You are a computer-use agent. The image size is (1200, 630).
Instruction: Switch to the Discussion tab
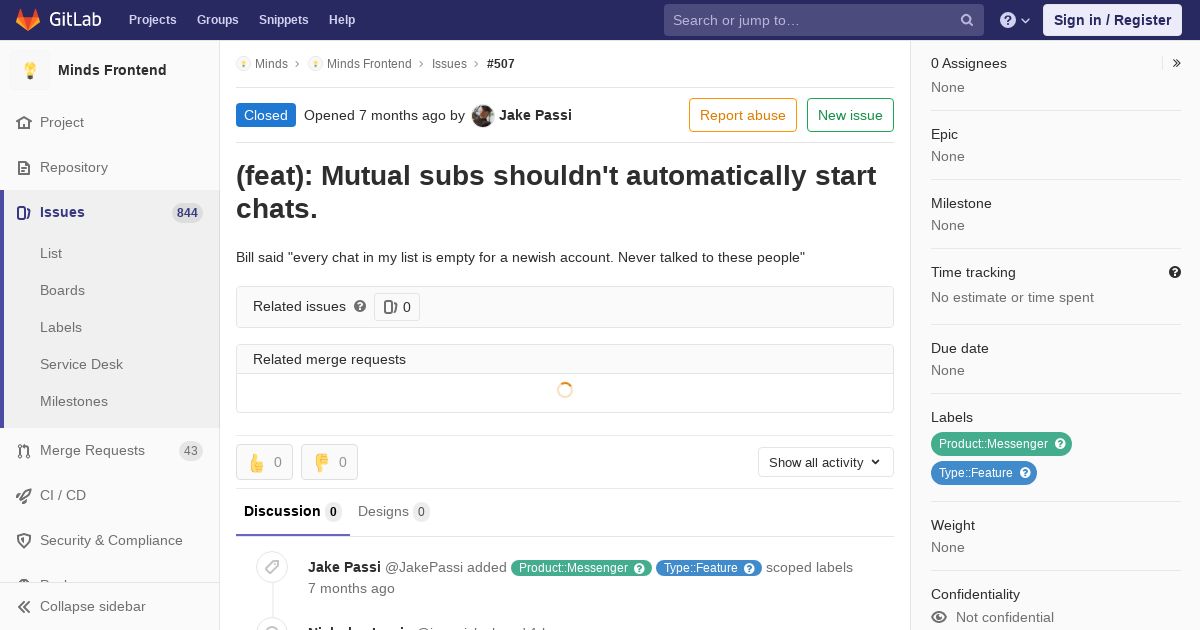pos(293,511)
